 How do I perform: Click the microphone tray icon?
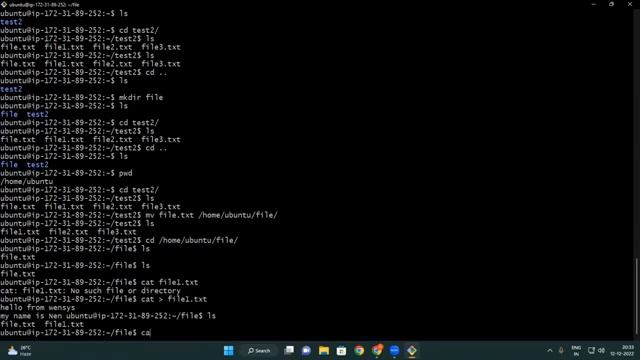click(561, 350)
